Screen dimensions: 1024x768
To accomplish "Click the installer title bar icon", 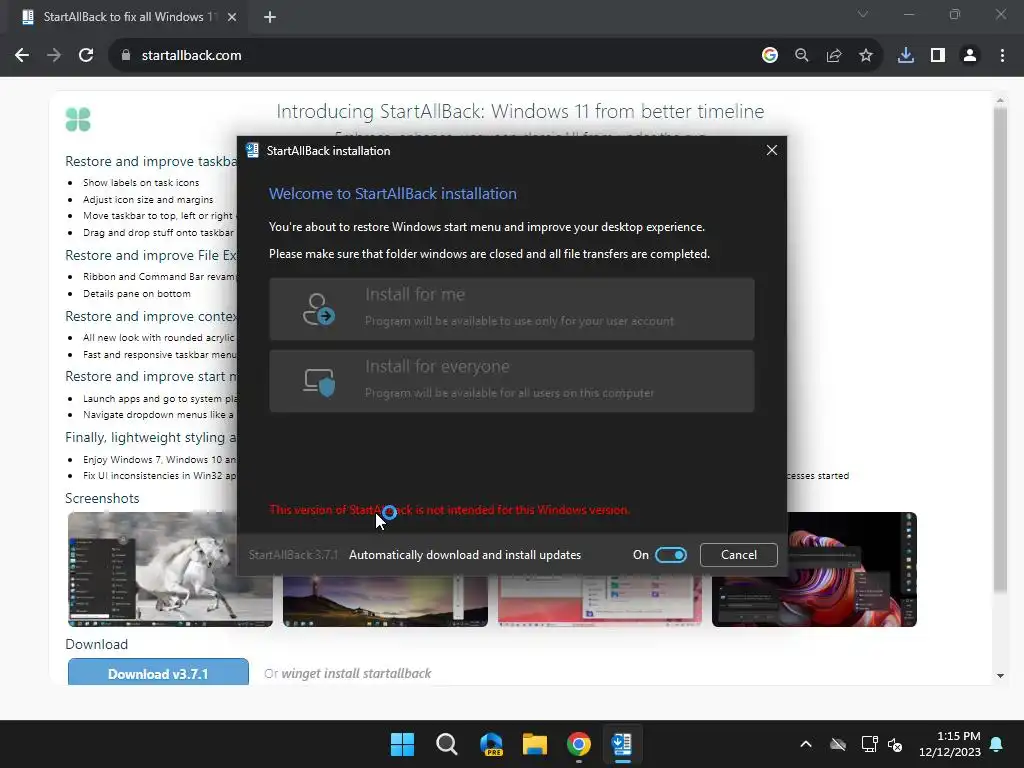I will pyautogui.click(x=252, y=150).
